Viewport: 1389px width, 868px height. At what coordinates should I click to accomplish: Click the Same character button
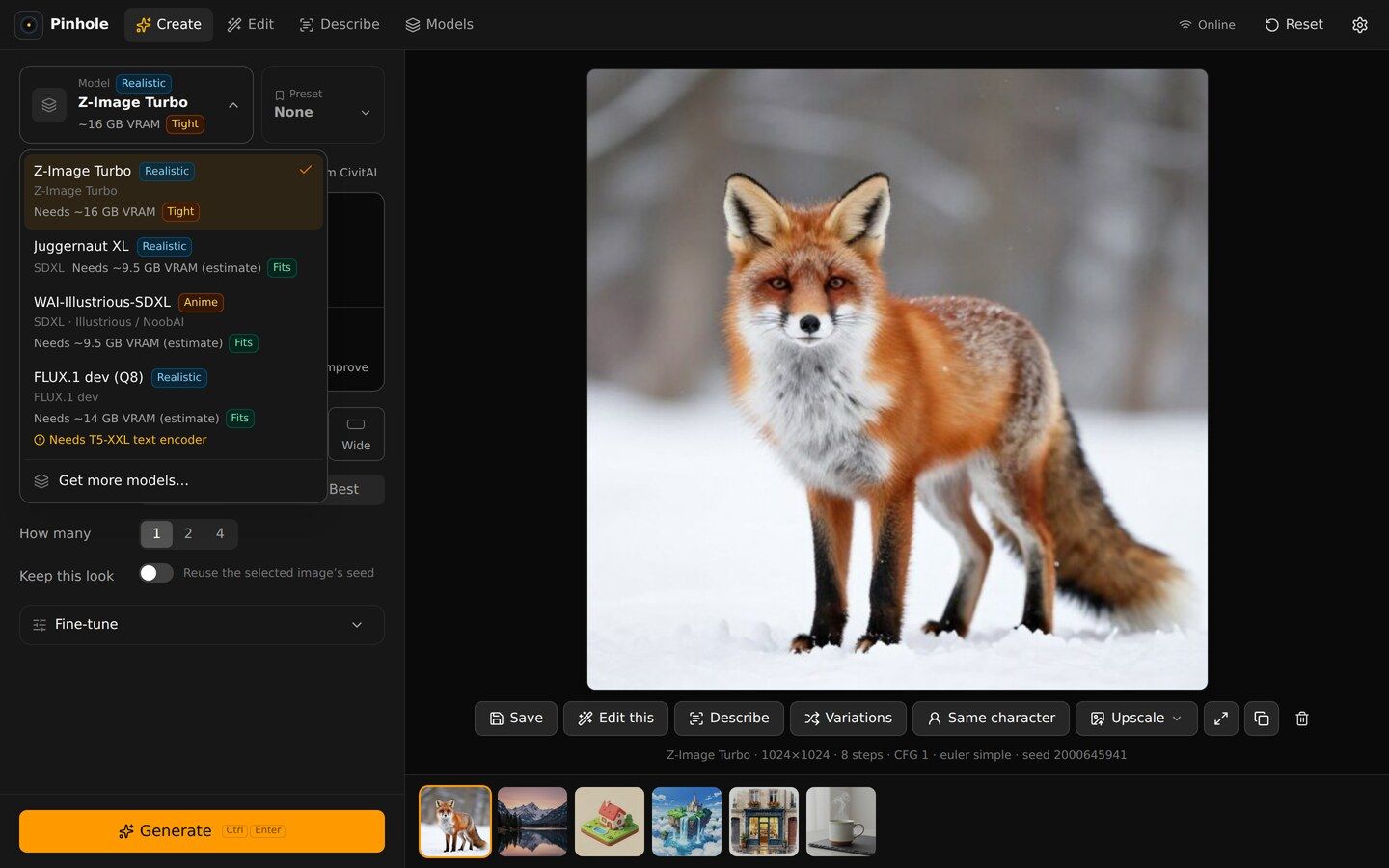[991, 719]
